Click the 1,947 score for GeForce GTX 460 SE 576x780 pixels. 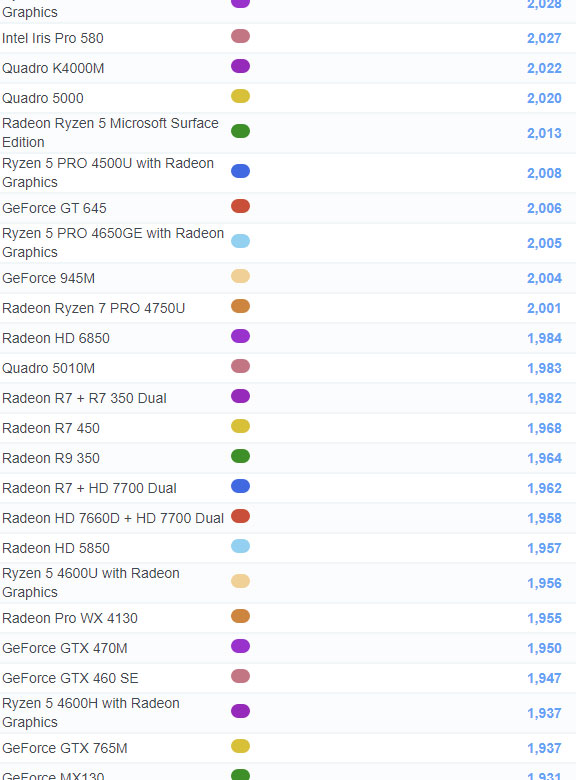pyautogui.click(x=544, y=678)
